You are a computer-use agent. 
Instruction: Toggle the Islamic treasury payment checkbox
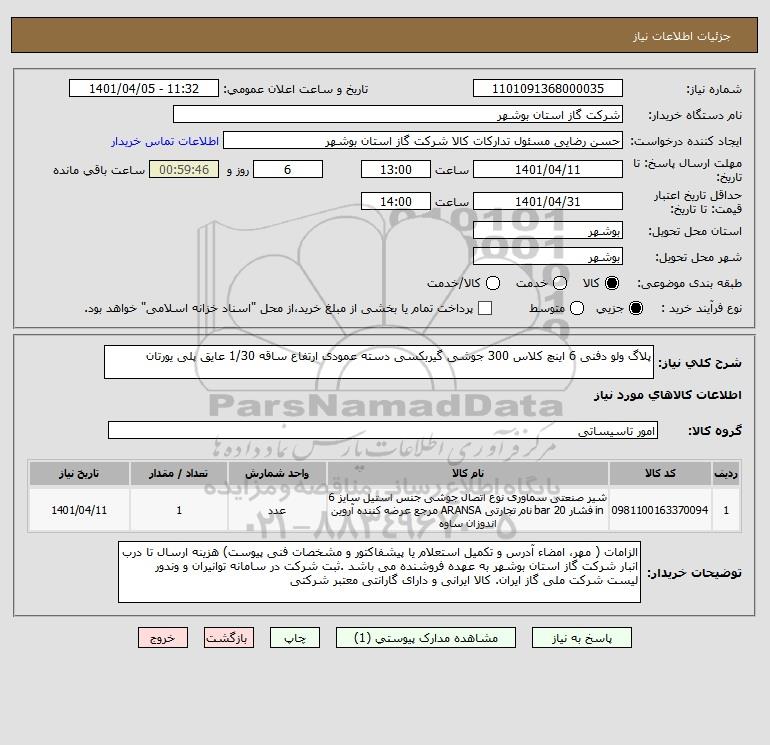485,308
